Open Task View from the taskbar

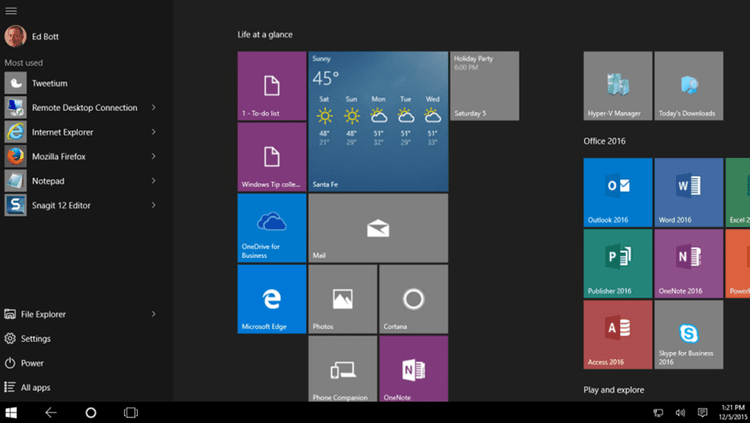pos(131,412)
